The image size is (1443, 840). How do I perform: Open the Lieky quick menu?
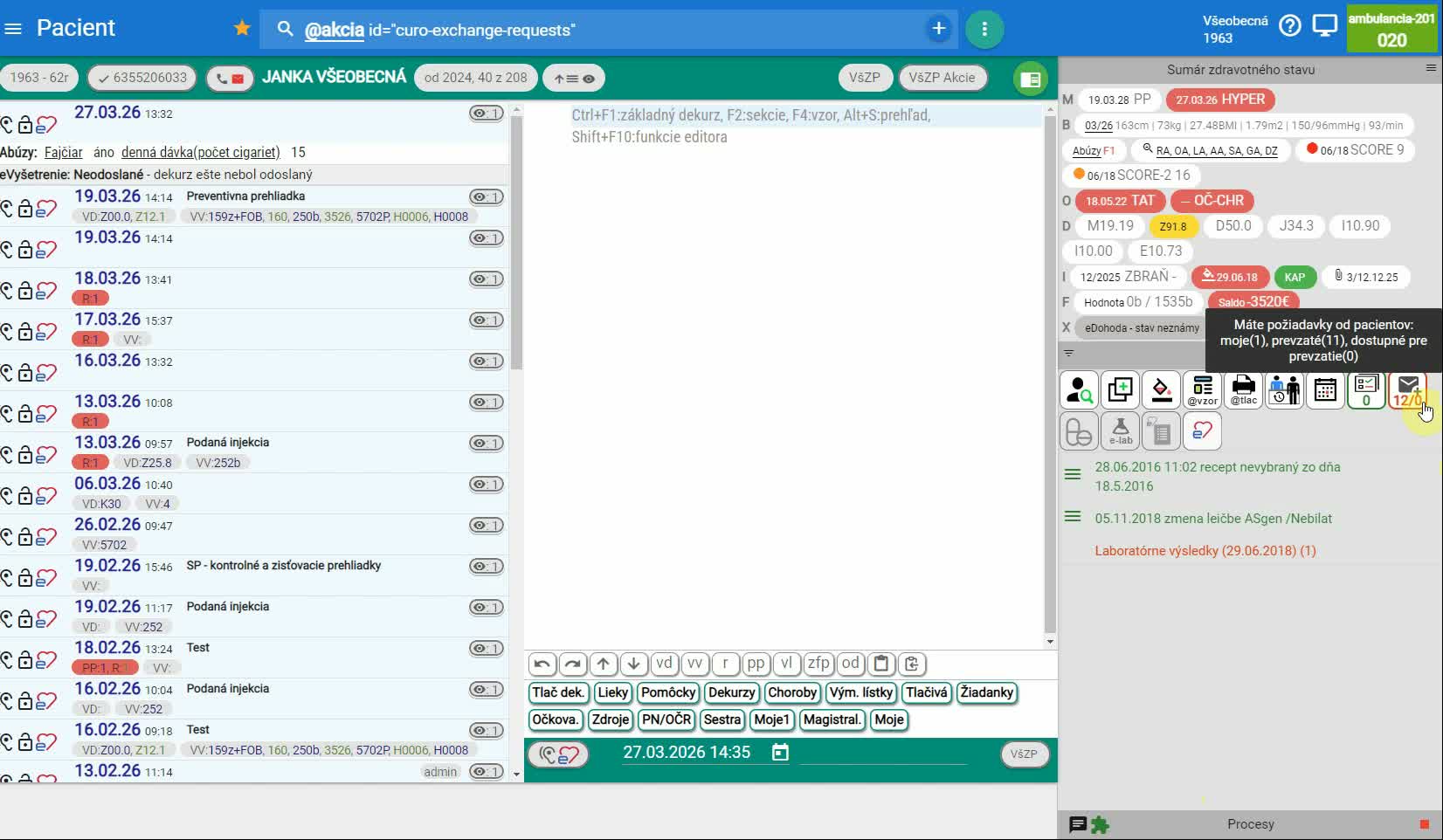click(x=612, y=692)
